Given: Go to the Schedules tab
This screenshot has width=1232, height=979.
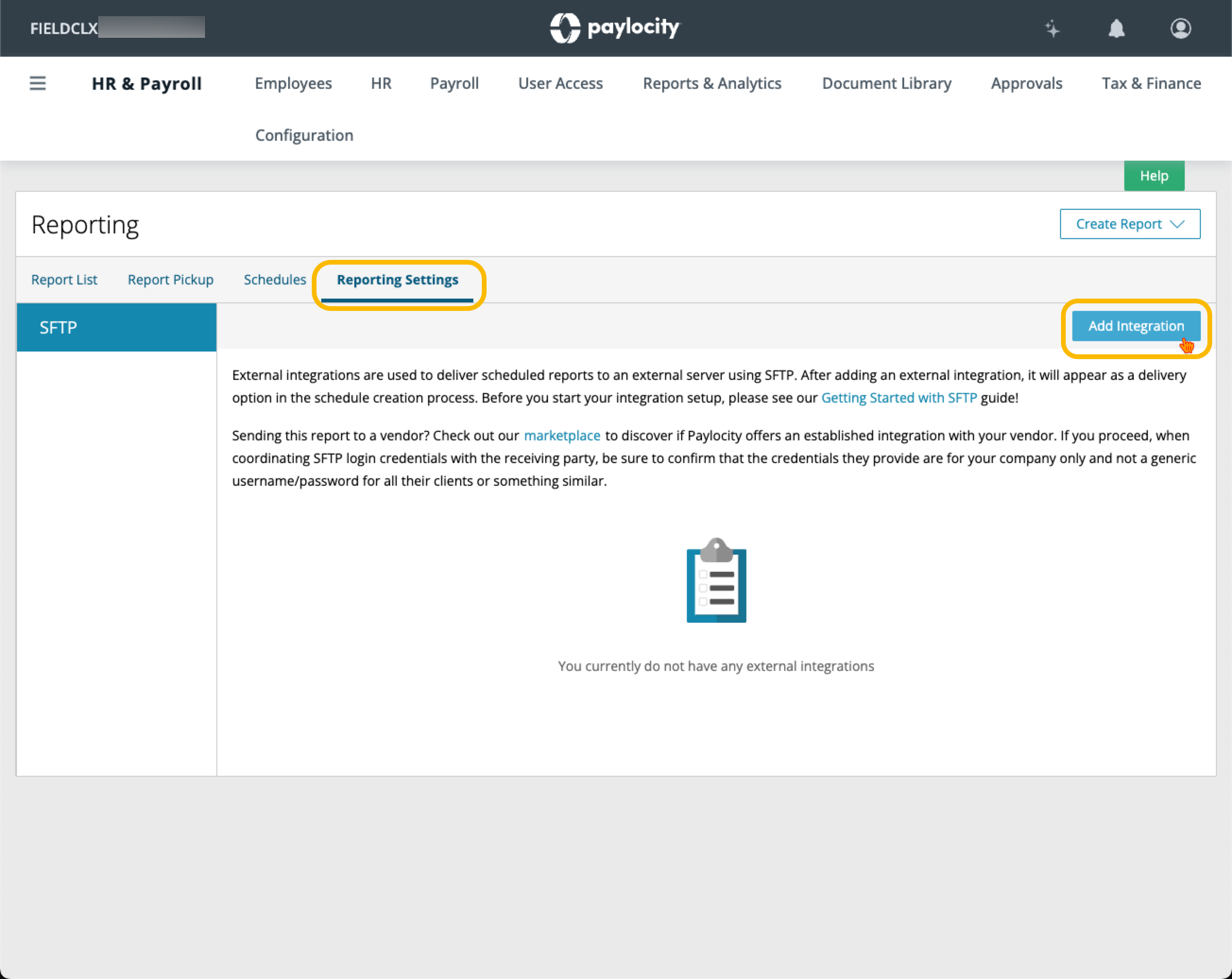Looking at the screenshot, I should 275,279.
